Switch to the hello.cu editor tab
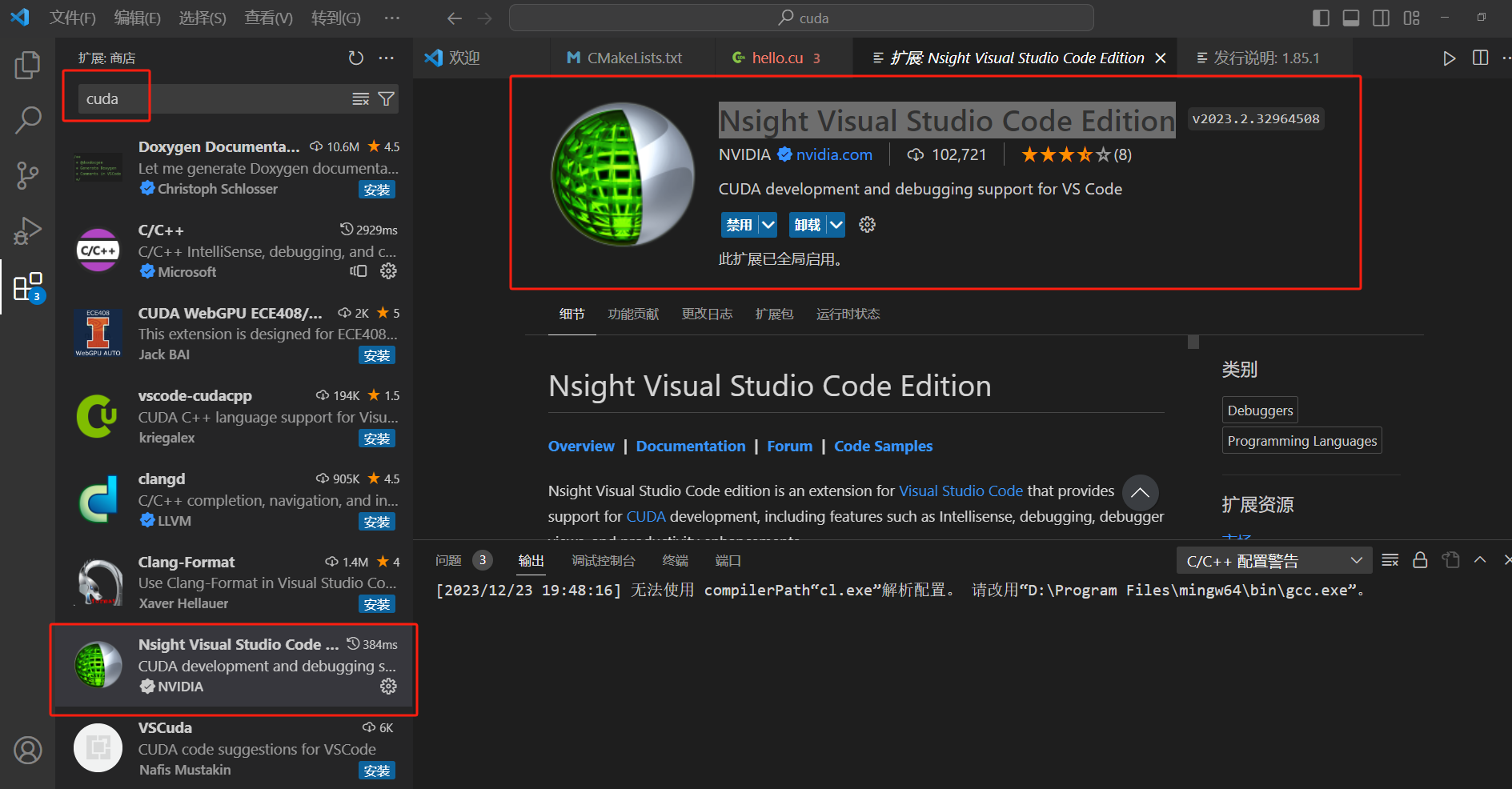This screenshot has width=1512, height=789. 784,58
